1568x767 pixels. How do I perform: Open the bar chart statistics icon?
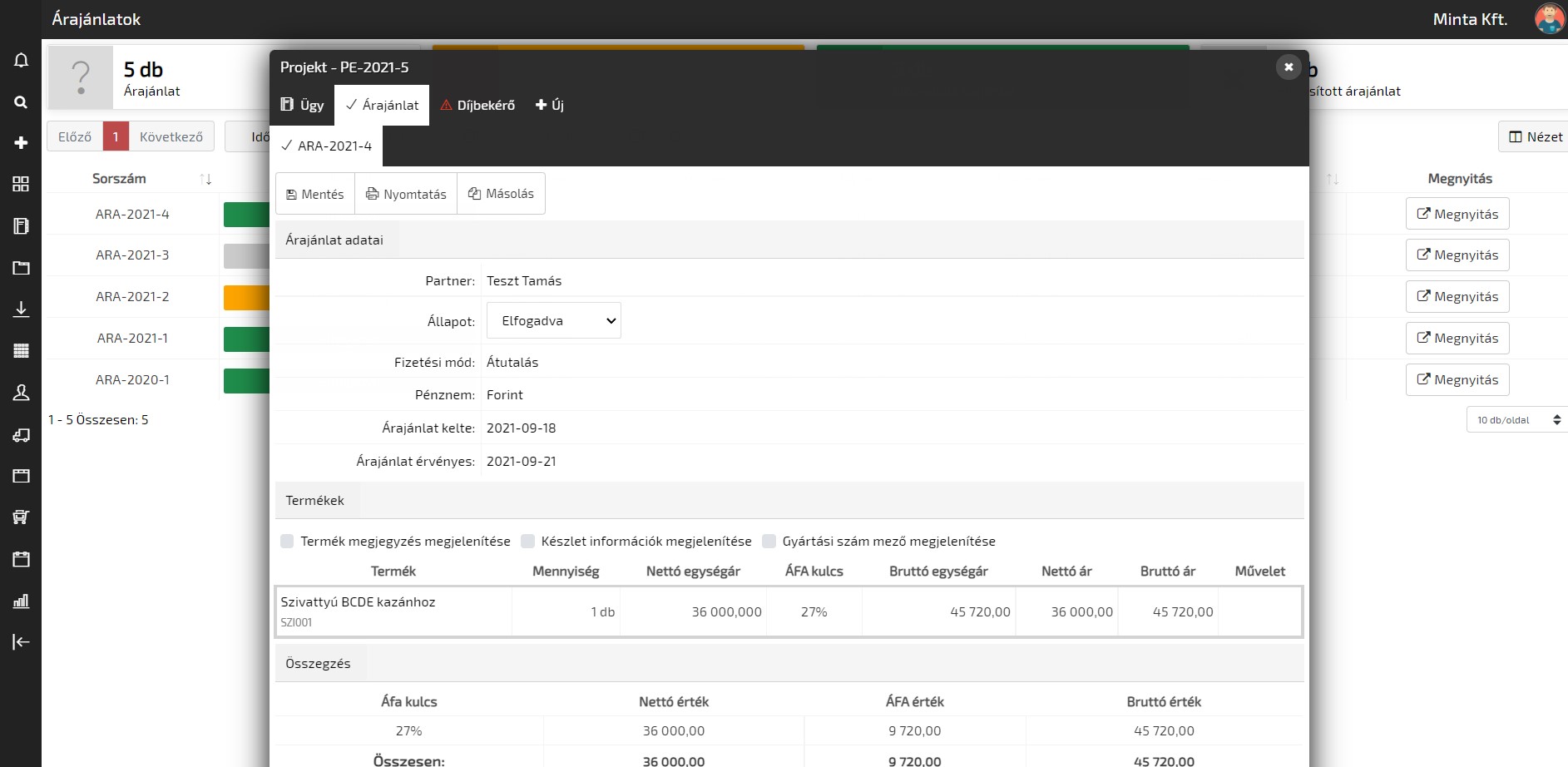coord(21,601)
